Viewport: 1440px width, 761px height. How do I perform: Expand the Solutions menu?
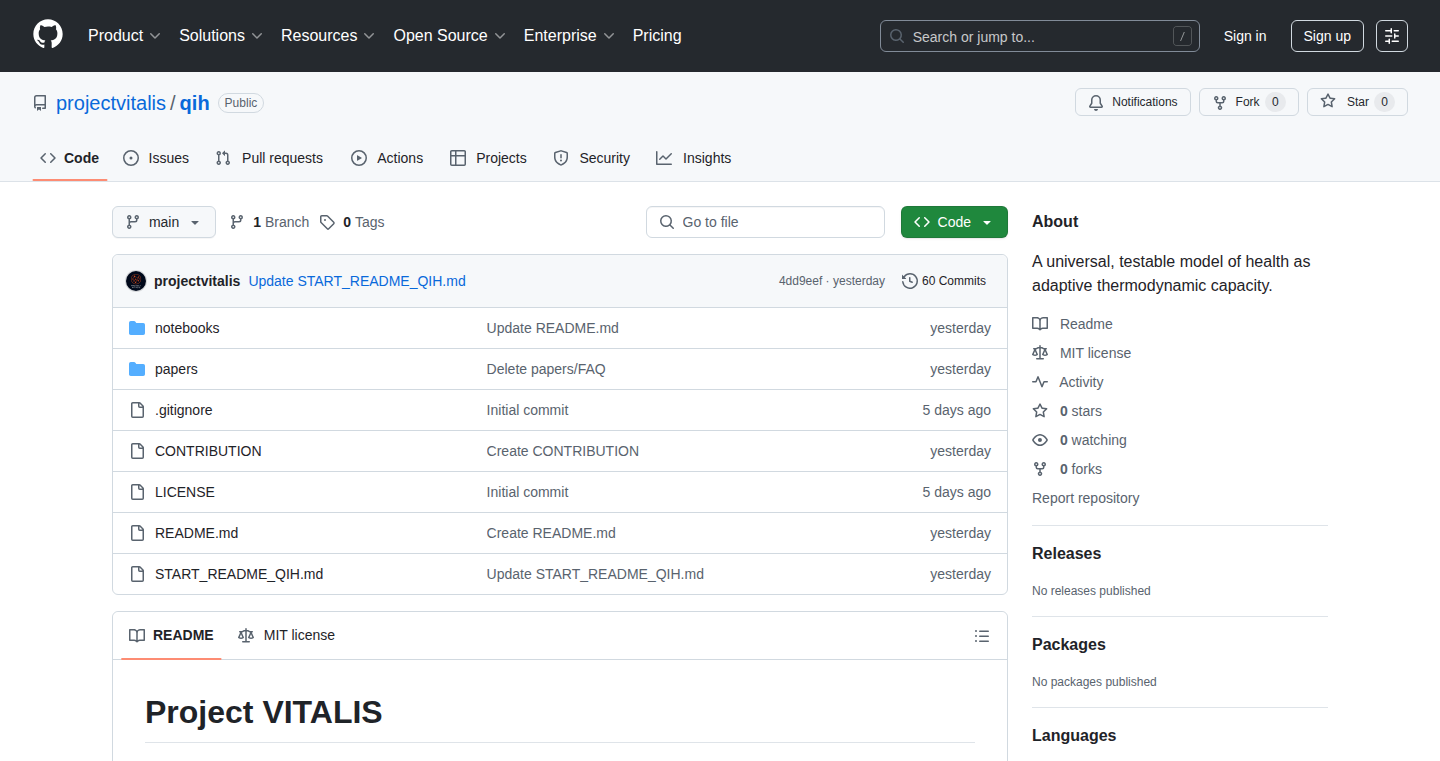[x=221, y=35]
